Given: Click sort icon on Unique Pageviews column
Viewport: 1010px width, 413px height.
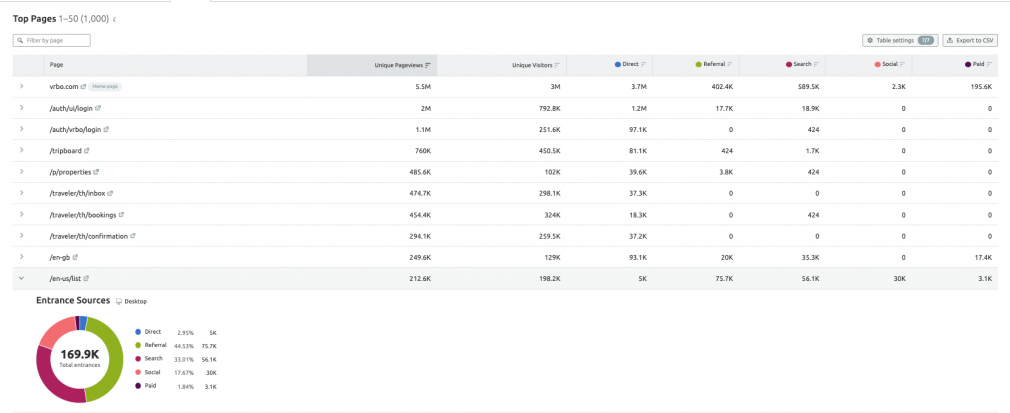Looking at the screenshot, I should click(428, 65).
